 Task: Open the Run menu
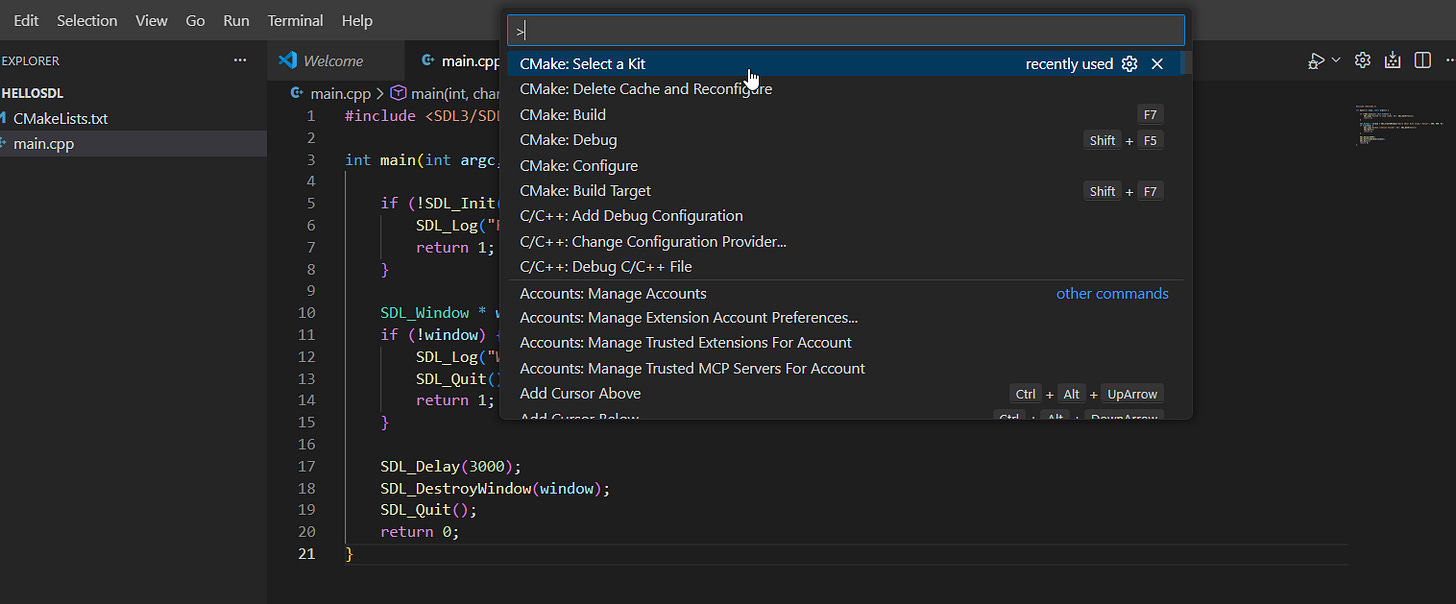237,20
